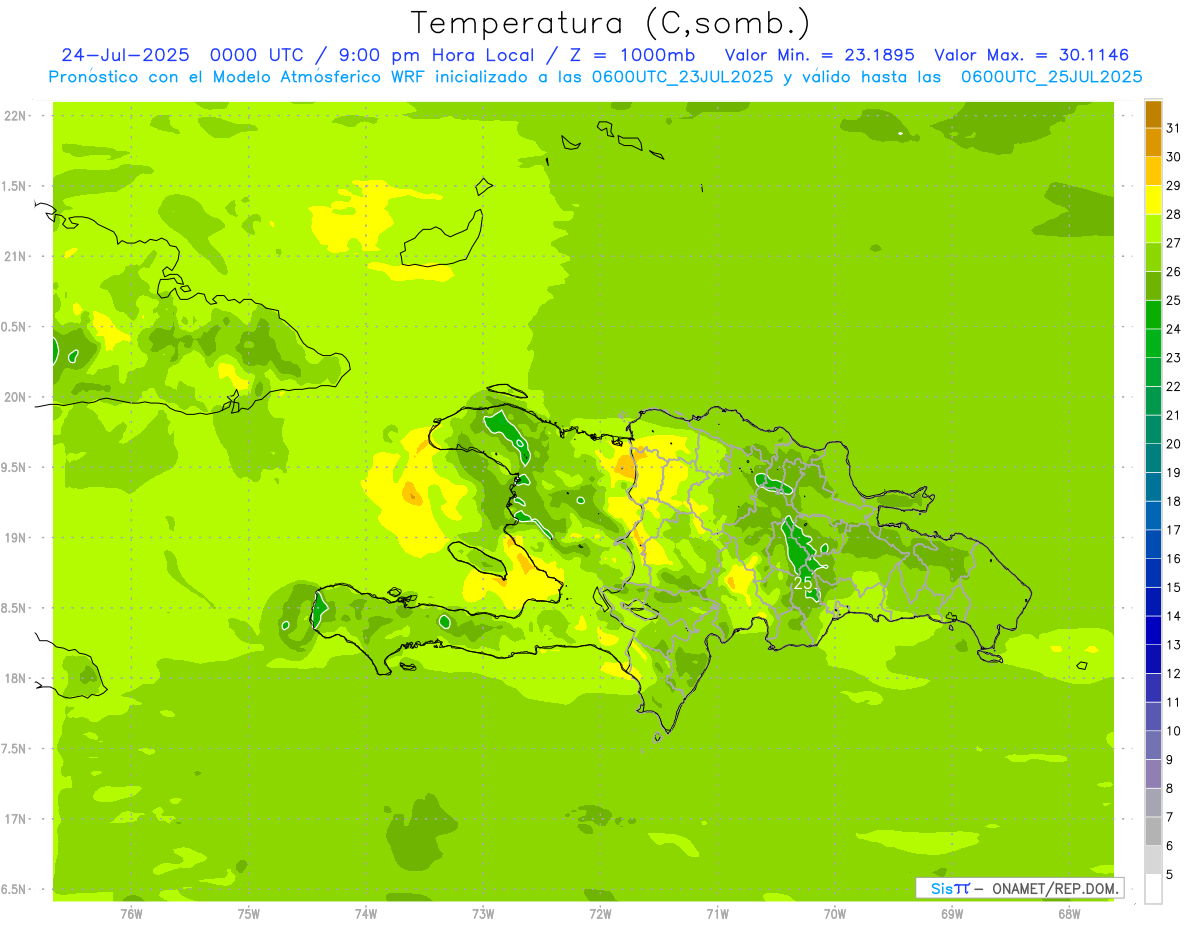The image size is (1200, 927).
Task: Click the "8.5N" latitude axis label
Action: (x=15, y=608)
